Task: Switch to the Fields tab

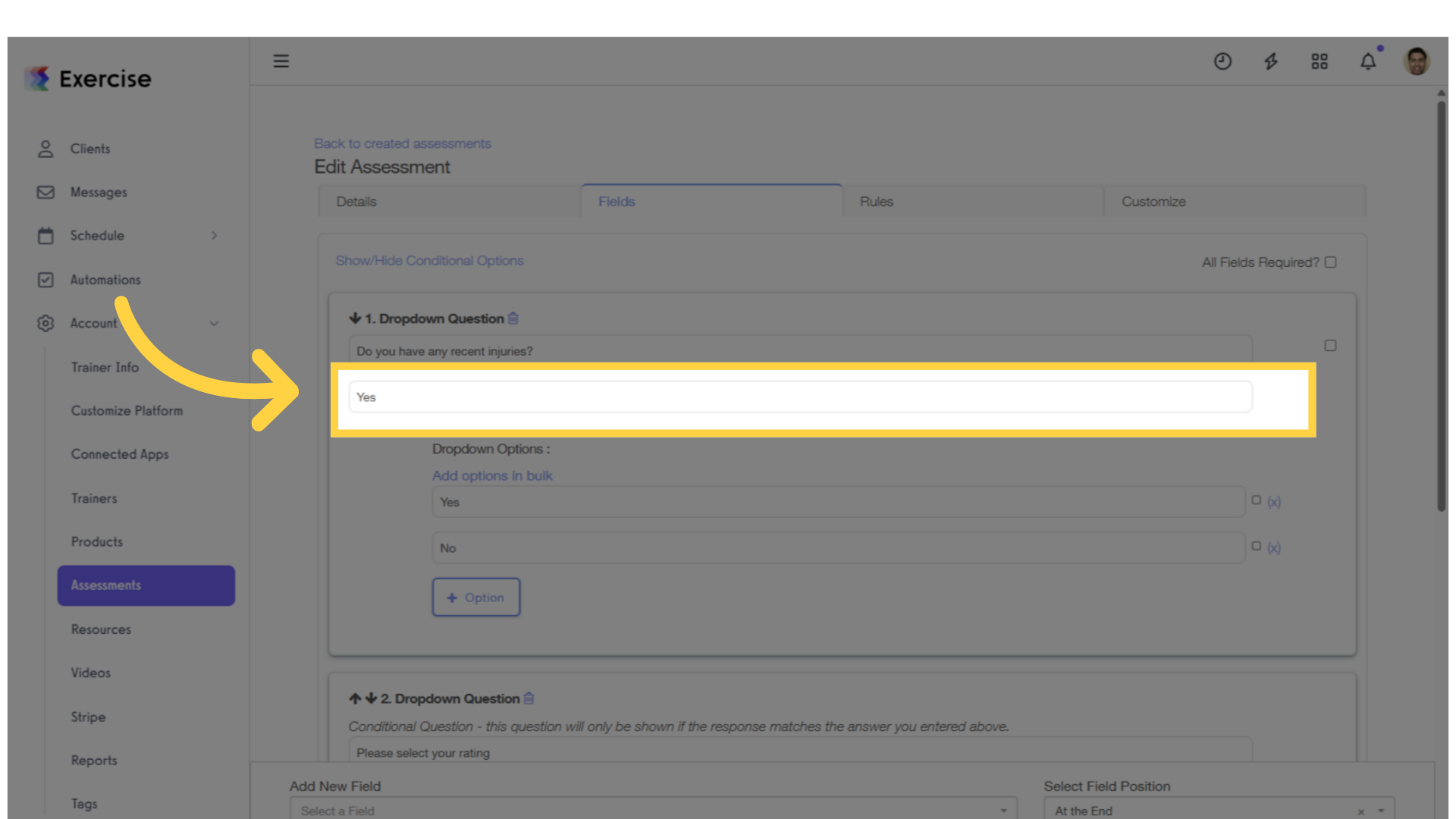Action: pyautogui.click(x=711, y=202)
